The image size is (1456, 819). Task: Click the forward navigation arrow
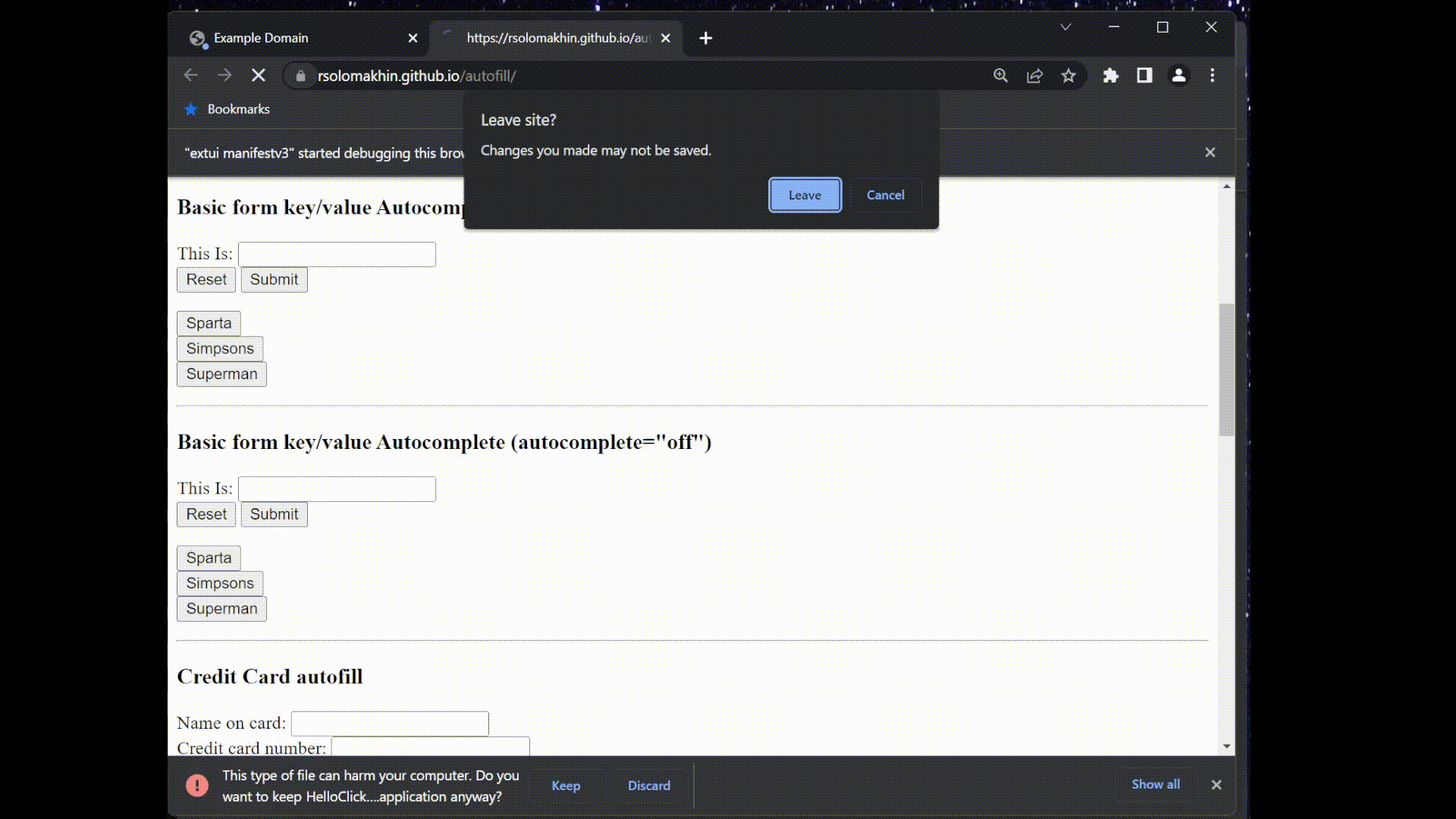point(224,75)
